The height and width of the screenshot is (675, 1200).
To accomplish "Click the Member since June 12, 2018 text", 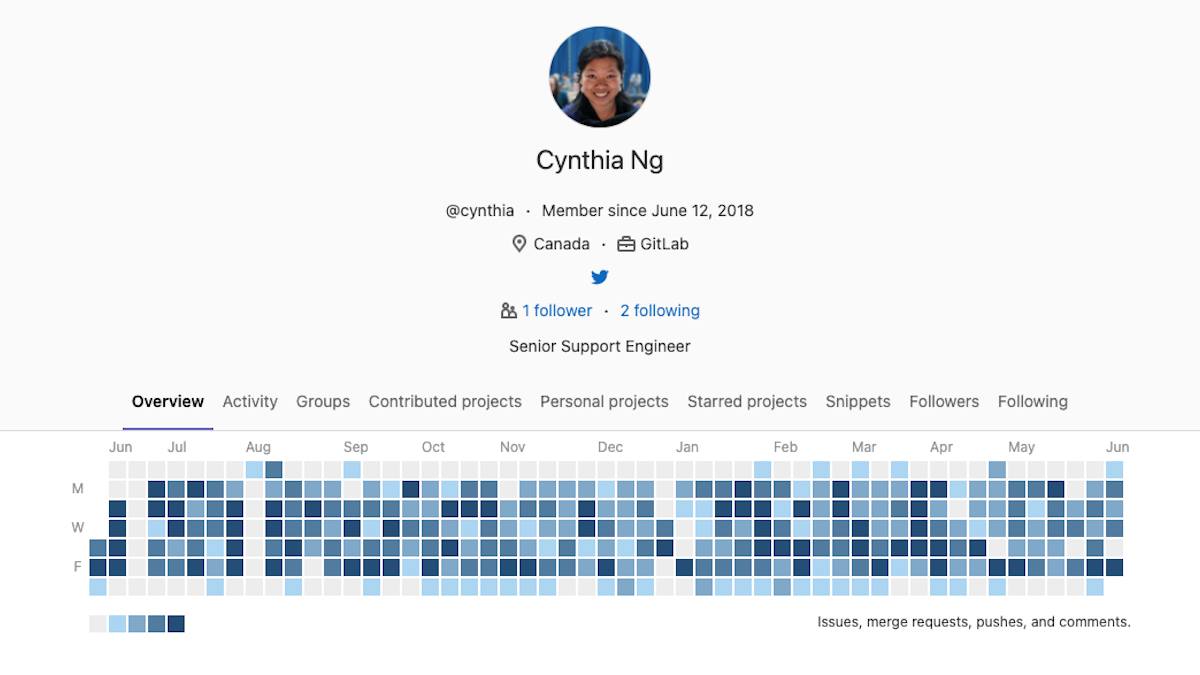I will click(648, 211).
